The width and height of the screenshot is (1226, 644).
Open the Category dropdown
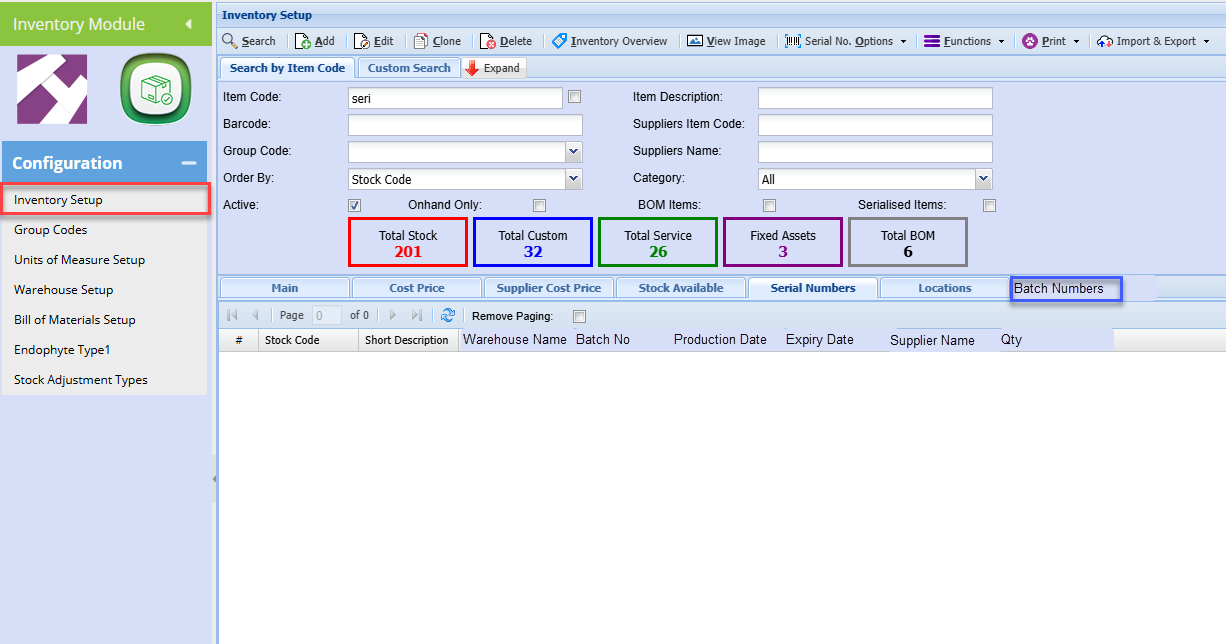[x=983, y=179]
